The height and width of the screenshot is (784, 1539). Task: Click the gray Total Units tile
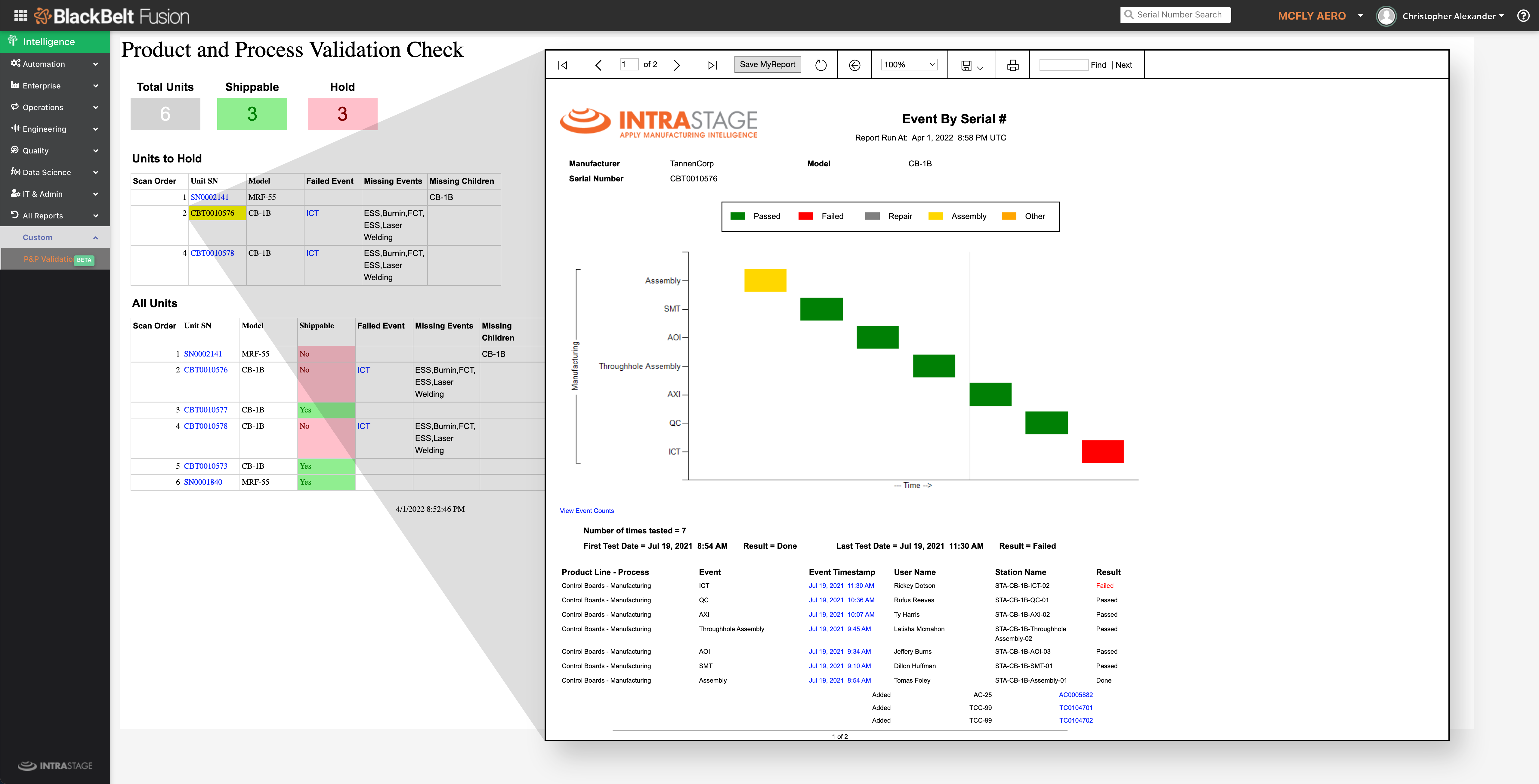pos(165,114)
